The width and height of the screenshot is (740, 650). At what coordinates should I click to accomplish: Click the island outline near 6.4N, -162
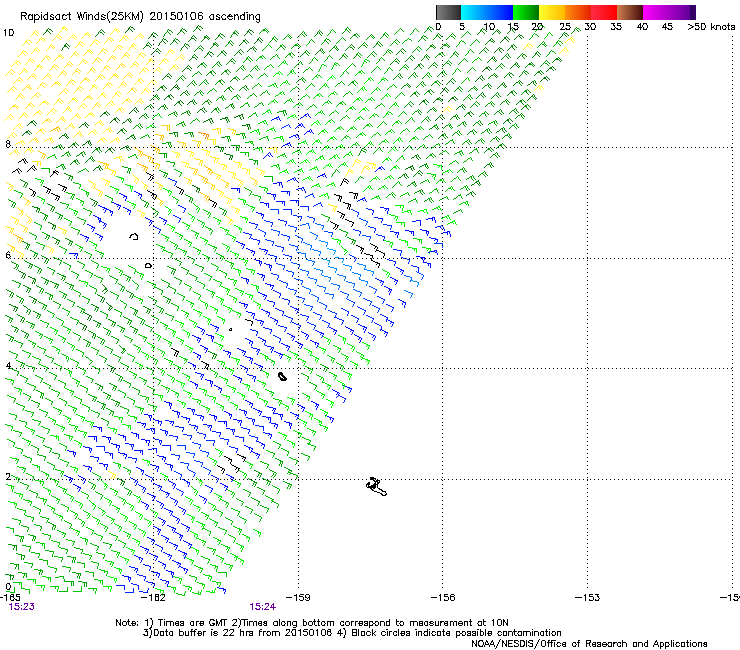[134, 236]
